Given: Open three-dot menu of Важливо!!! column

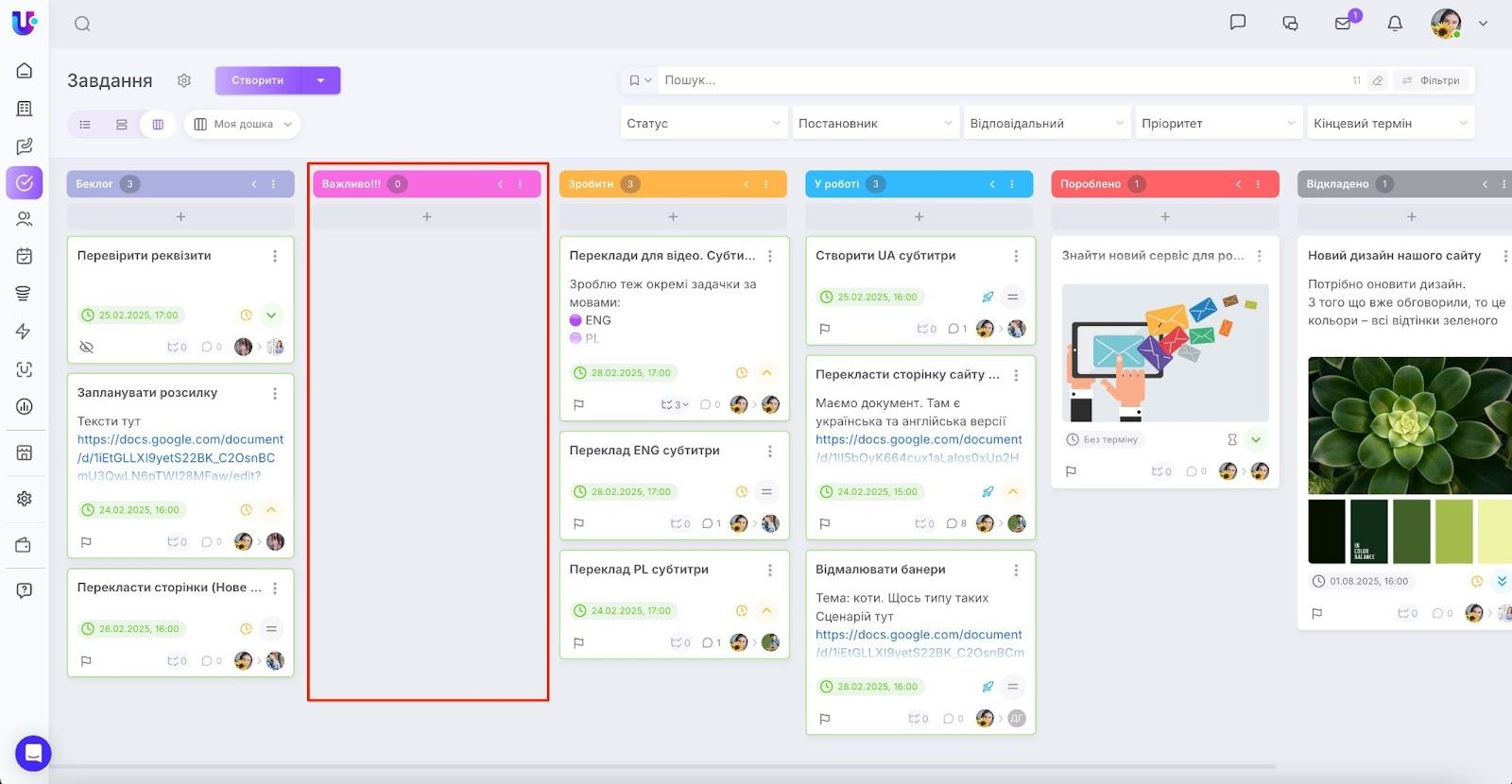Looking at the screenshot, I should (520, 184).
